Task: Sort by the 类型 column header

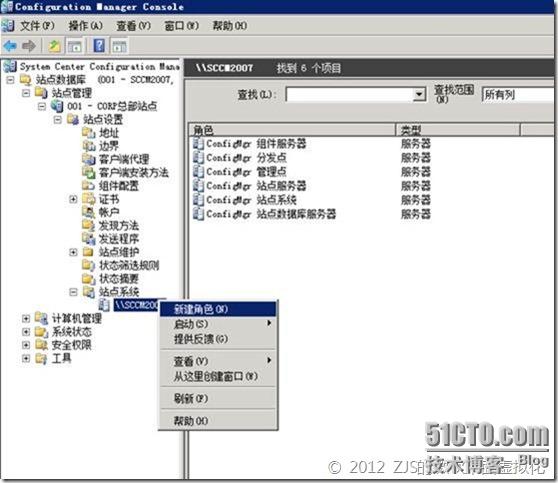Action: pyautogui.click(x=458, y=130)
